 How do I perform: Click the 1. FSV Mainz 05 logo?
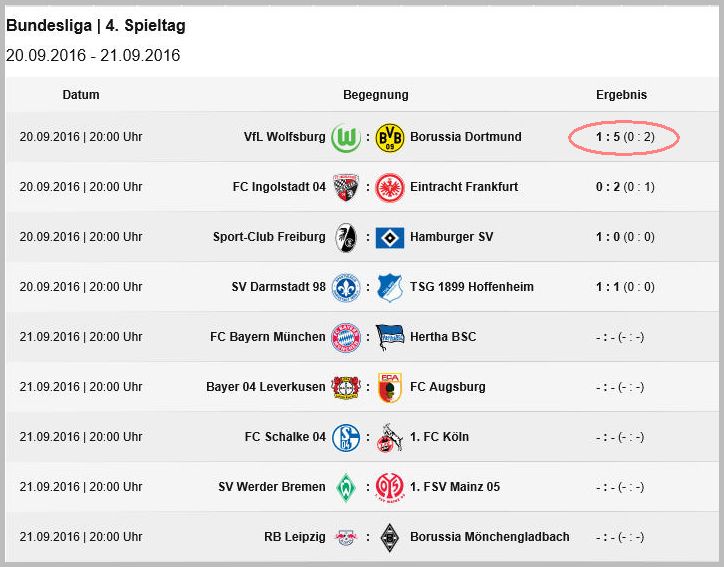pyautogui.click(x=390, y=488)
